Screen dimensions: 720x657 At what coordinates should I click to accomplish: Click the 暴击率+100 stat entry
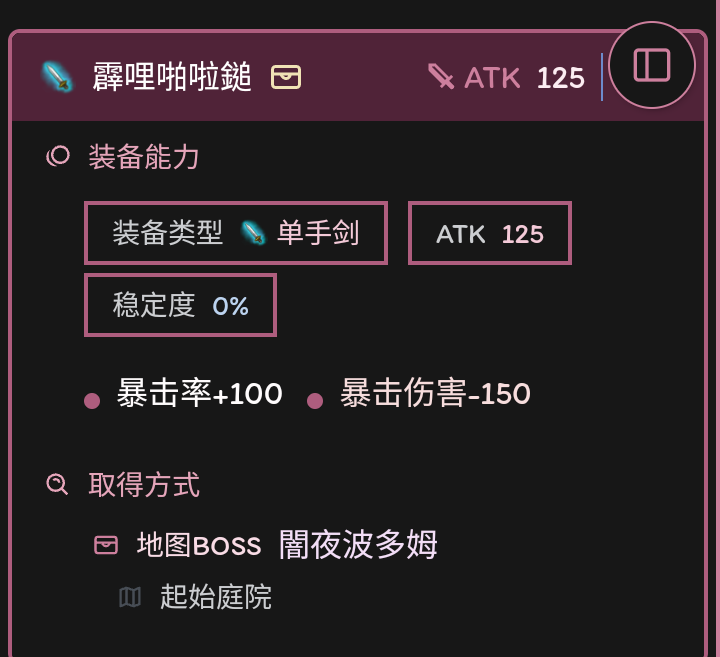[x=199, y=394]
